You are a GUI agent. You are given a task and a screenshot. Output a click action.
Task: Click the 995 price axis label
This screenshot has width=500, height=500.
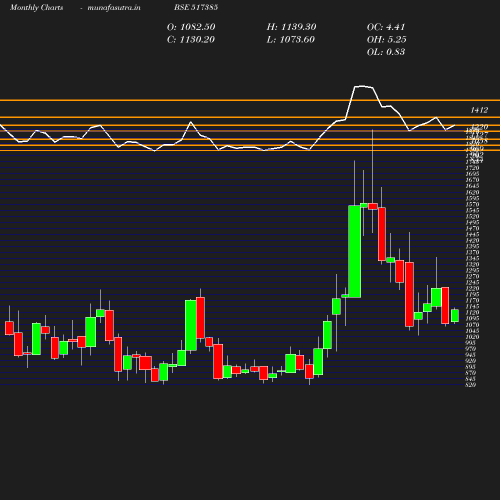click(471, 343)
